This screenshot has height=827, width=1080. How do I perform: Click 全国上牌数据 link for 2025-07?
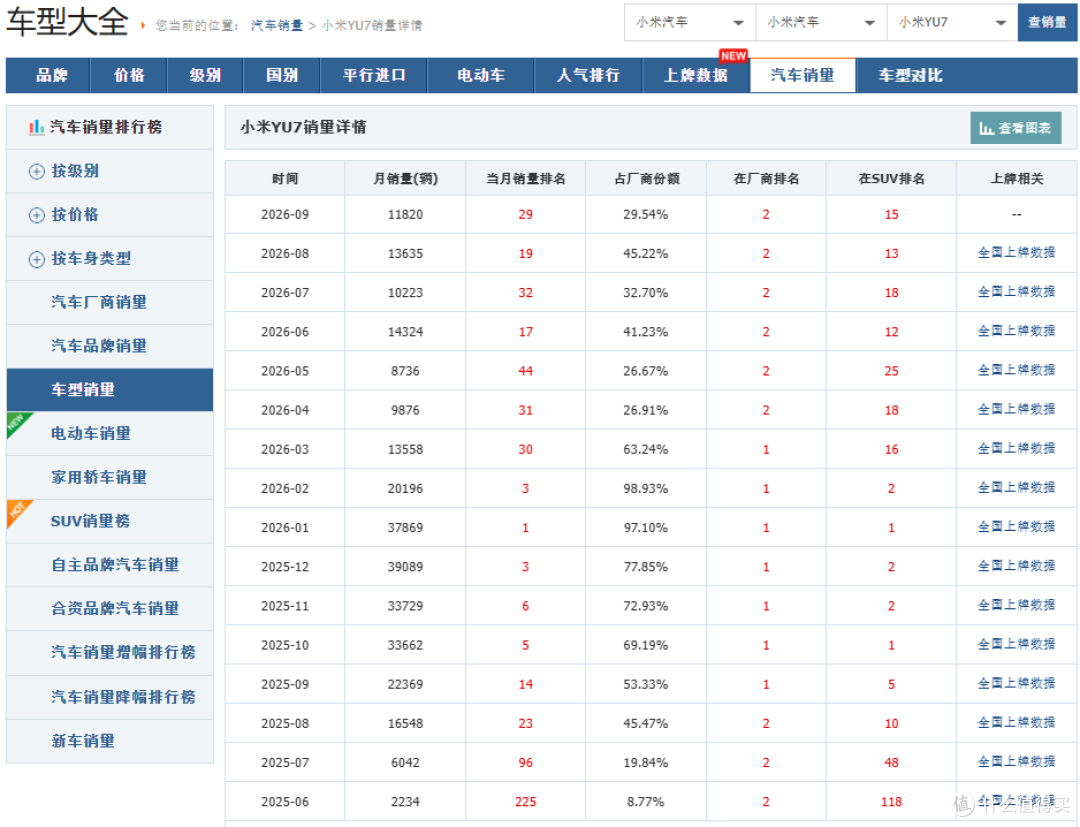click(x=1017, y=762)
